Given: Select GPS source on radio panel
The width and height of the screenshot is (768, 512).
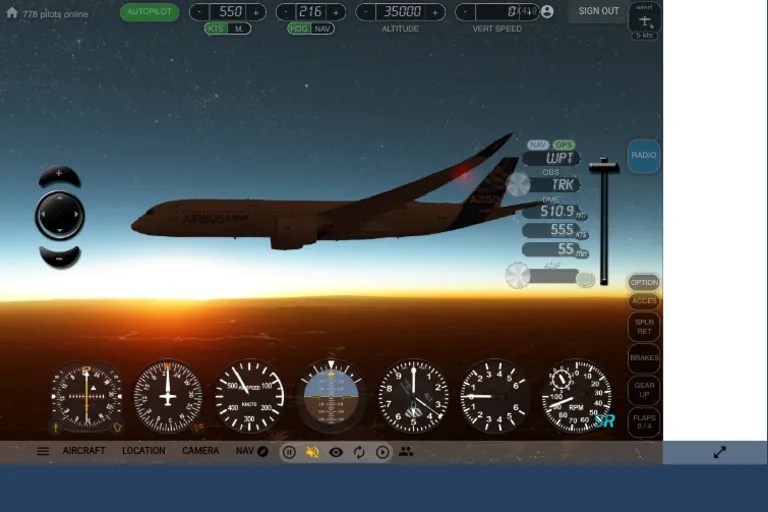Looking at the screenshot, I should [564, 145].
